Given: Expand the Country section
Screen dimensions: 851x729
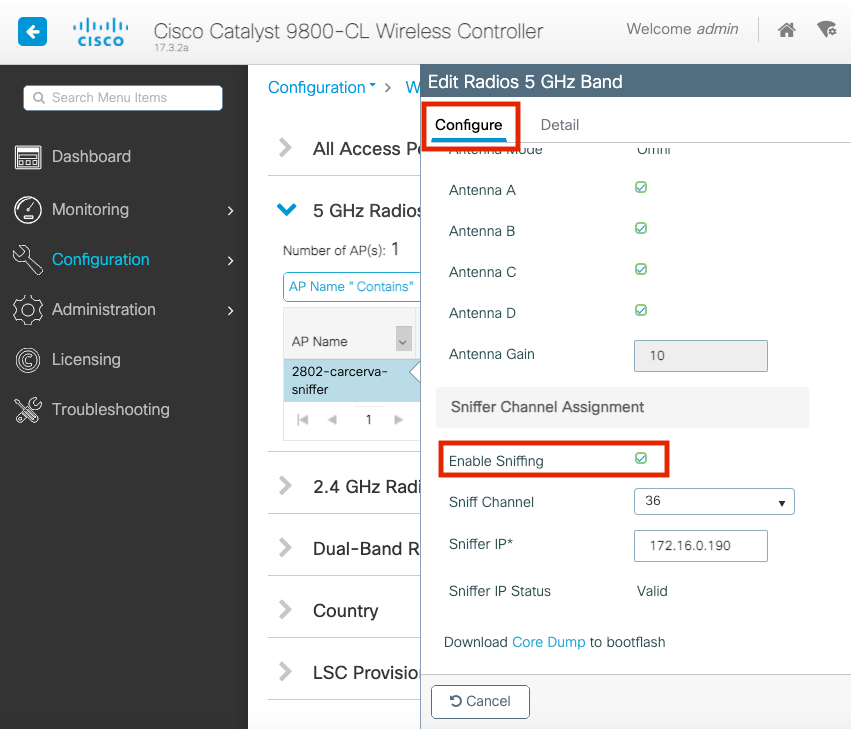Looking at the screenshot, I should pos(287,611).
